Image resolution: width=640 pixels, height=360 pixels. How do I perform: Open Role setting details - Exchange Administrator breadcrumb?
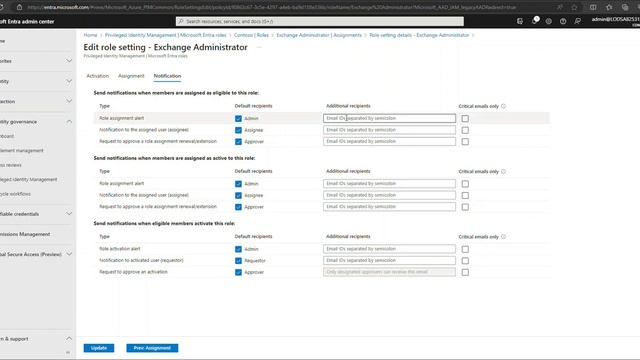(x=419, y=36)
